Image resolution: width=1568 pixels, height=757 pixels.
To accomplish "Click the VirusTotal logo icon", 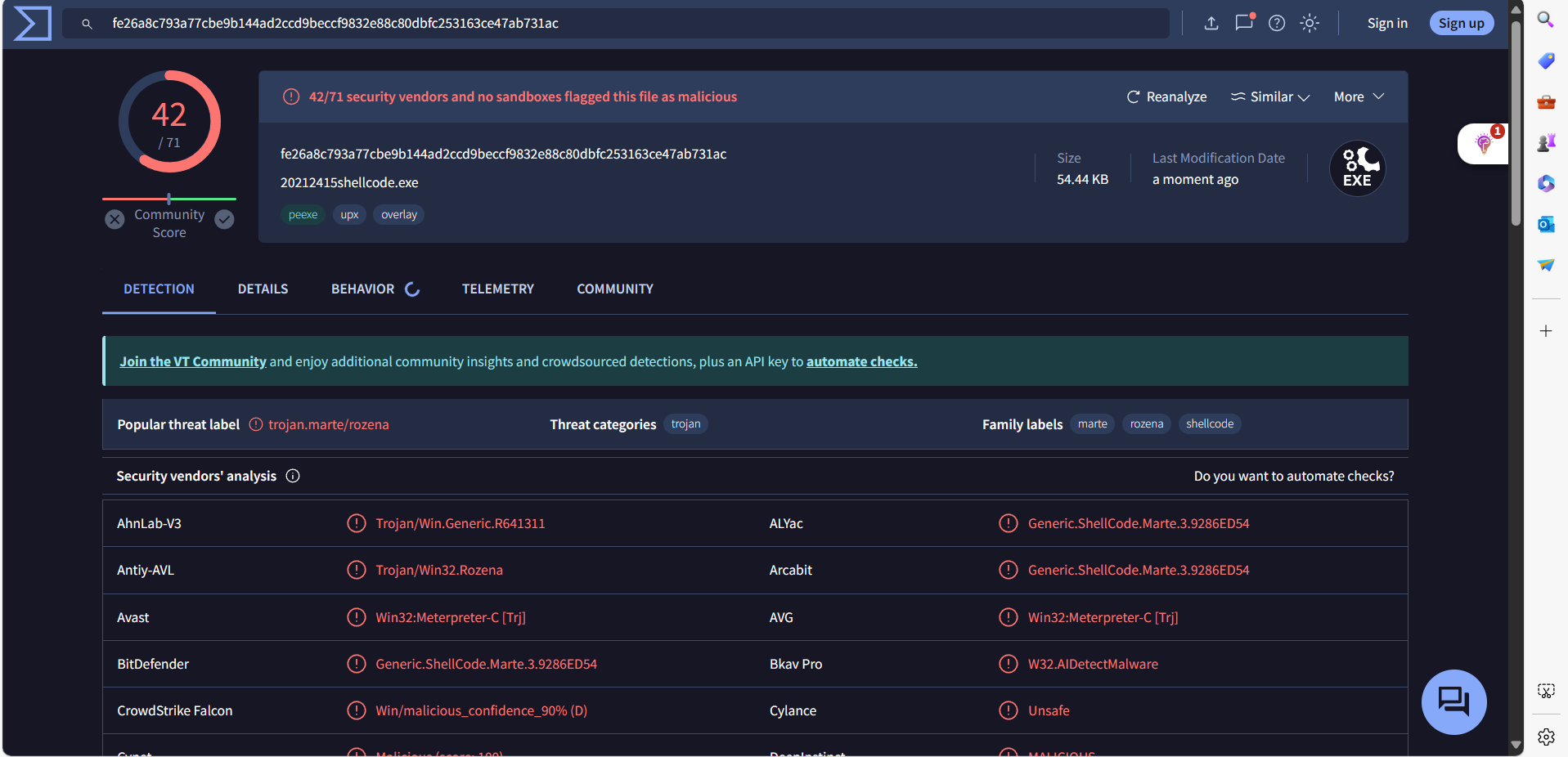I will (x=33, y=23).
